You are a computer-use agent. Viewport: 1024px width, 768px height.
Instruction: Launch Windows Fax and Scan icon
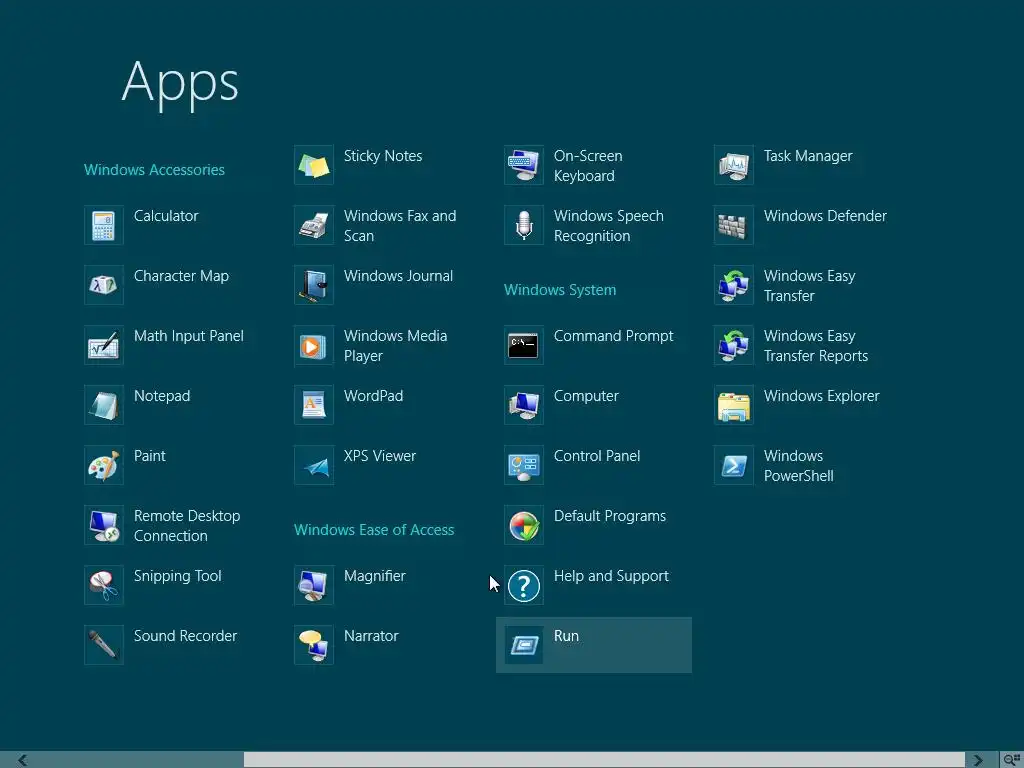tap(314, 225)
